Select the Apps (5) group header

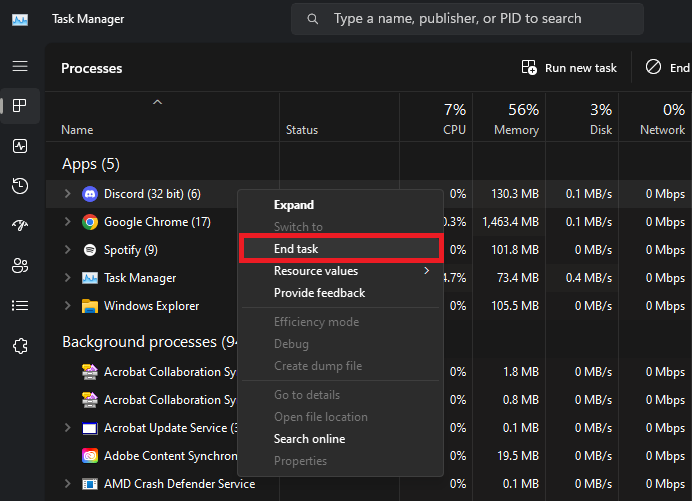91,164
